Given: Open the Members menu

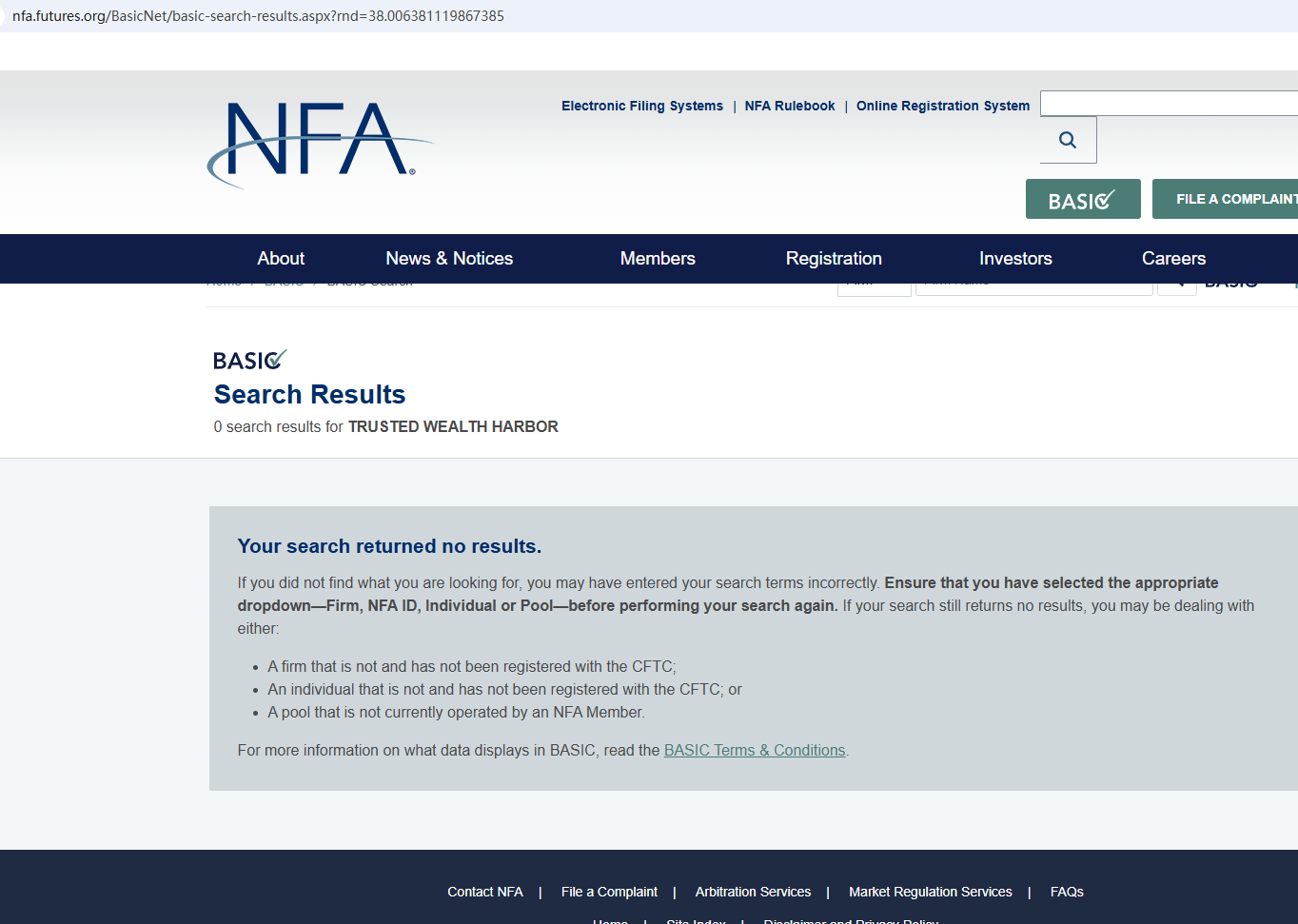Looking at the screenshot, I should 658,258.
